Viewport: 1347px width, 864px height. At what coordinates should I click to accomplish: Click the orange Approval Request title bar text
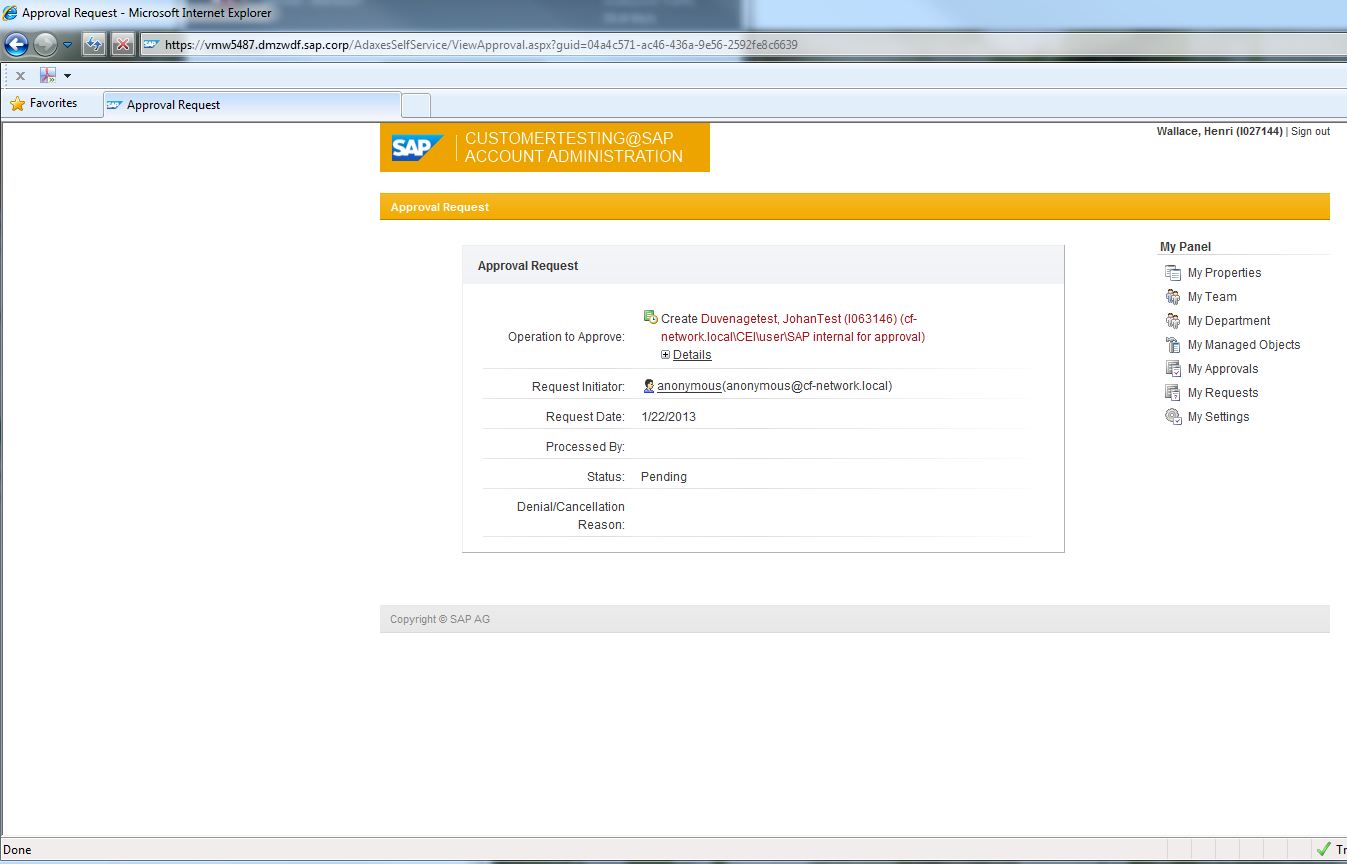440,207
